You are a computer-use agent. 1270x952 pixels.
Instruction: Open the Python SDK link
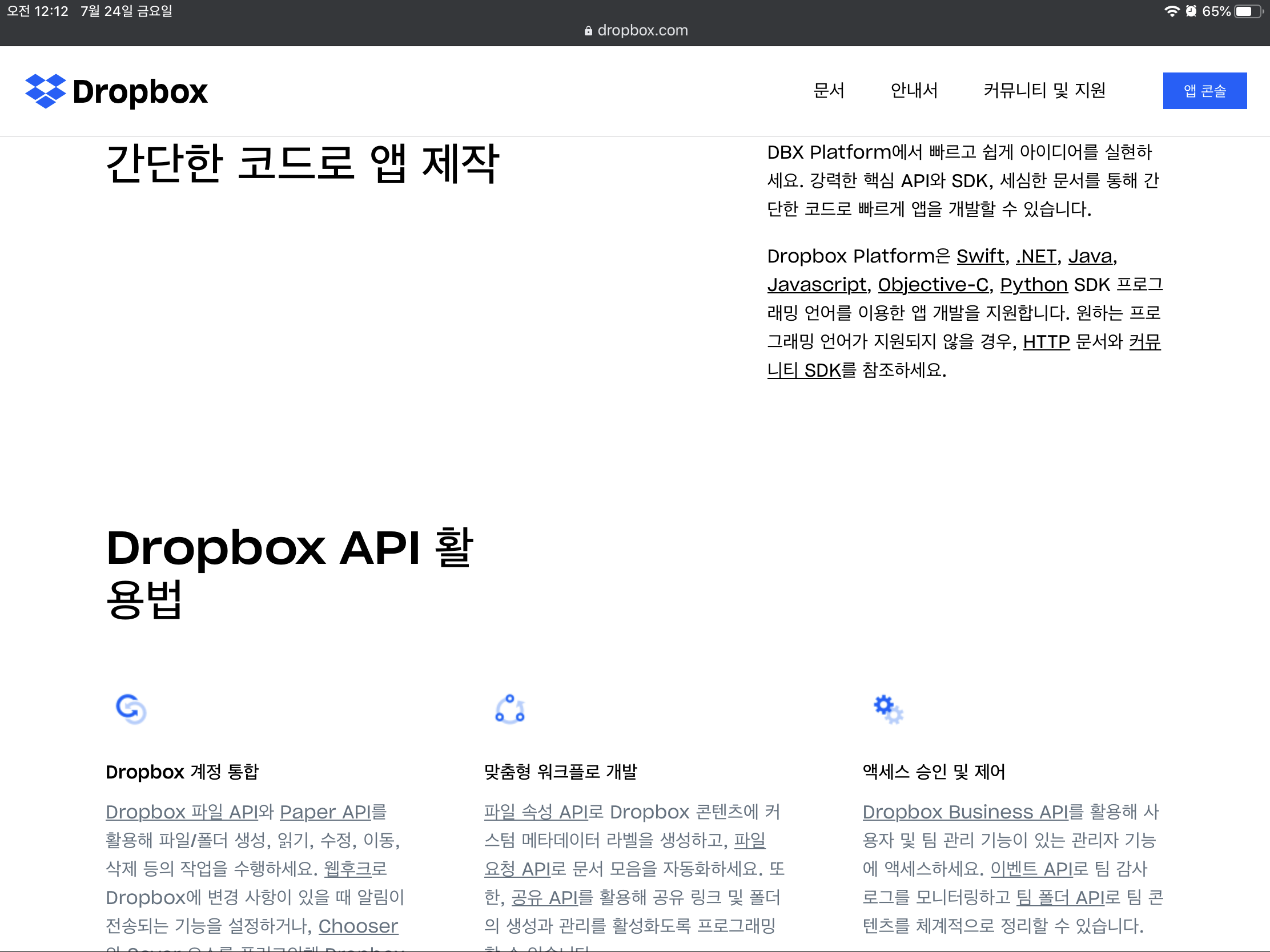coord(1034,285)
